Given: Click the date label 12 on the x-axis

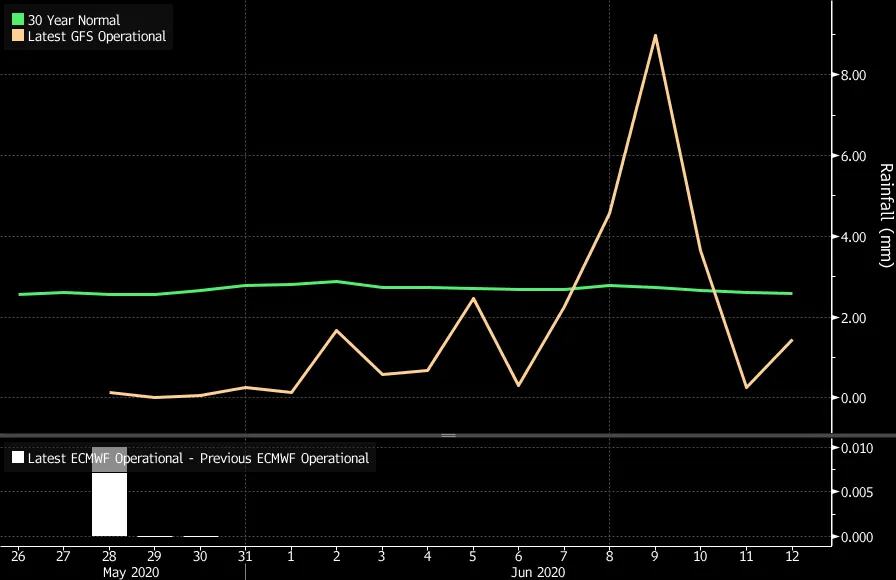Looking at the screenshot, I should pos(792,556).
